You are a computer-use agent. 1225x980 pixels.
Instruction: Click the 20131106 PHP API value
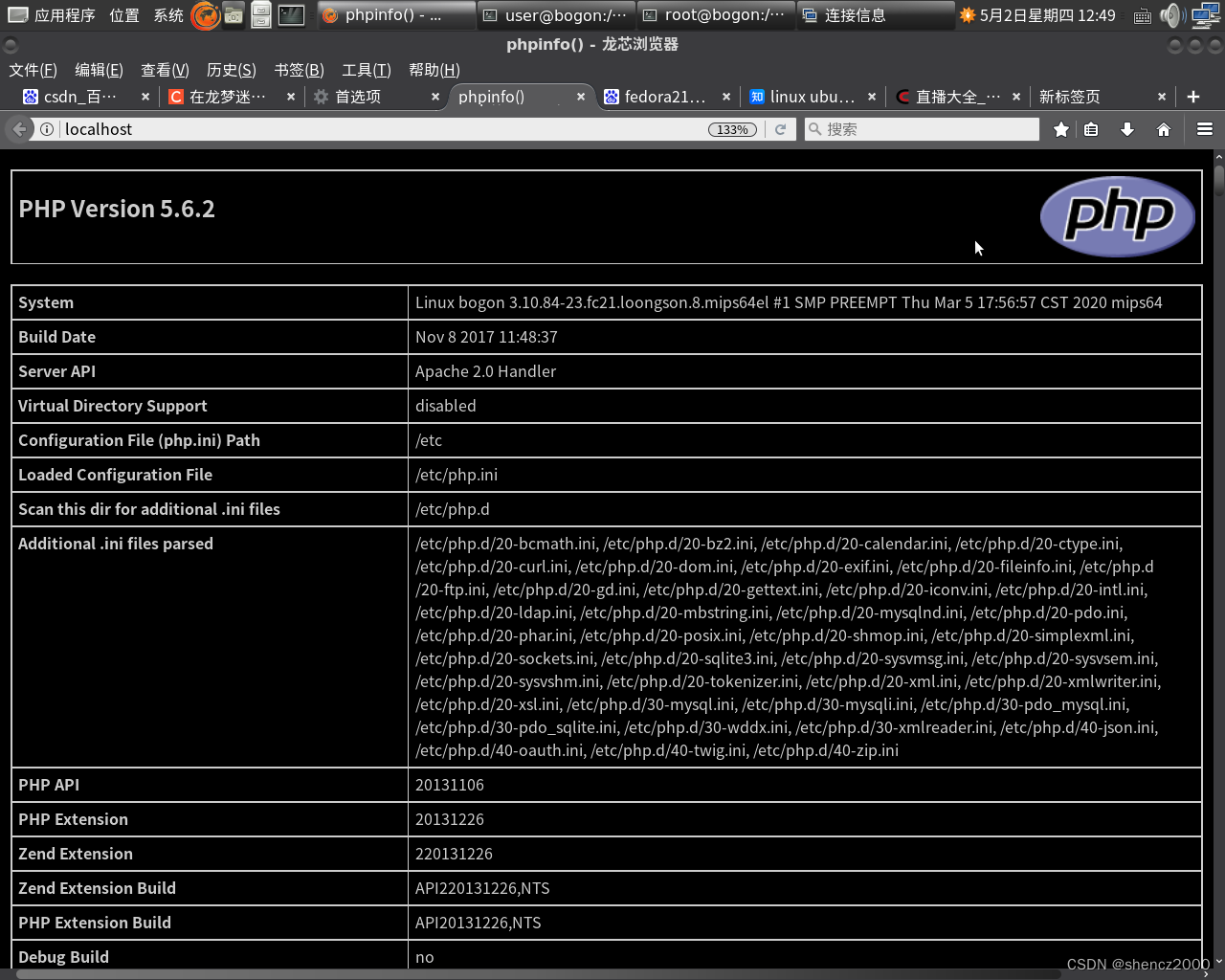450,785
